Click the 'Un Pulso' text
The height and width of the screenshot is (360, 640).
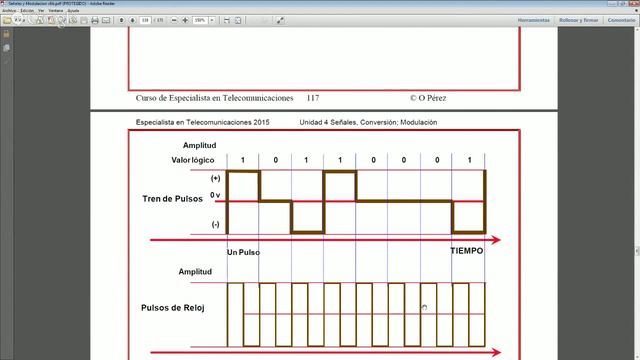243,252
